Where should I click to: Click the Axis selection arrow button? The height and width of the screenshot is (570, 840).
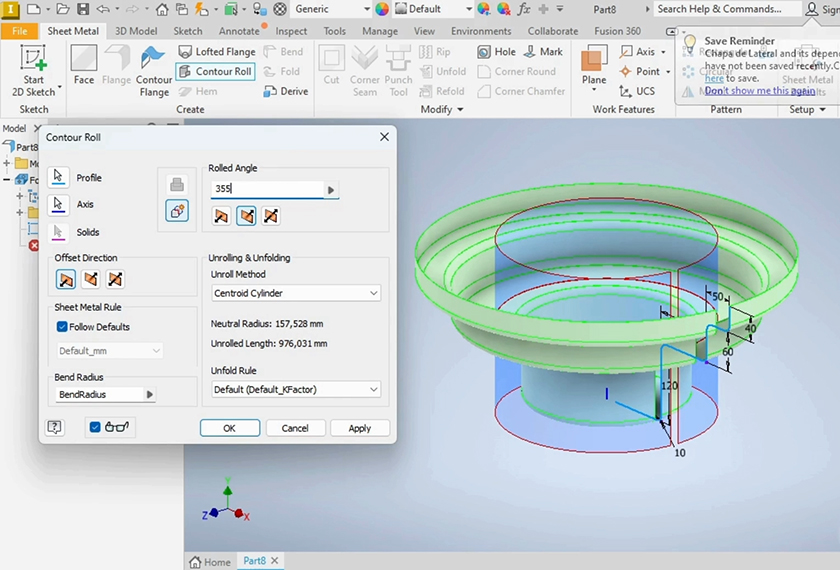point(59,204)
